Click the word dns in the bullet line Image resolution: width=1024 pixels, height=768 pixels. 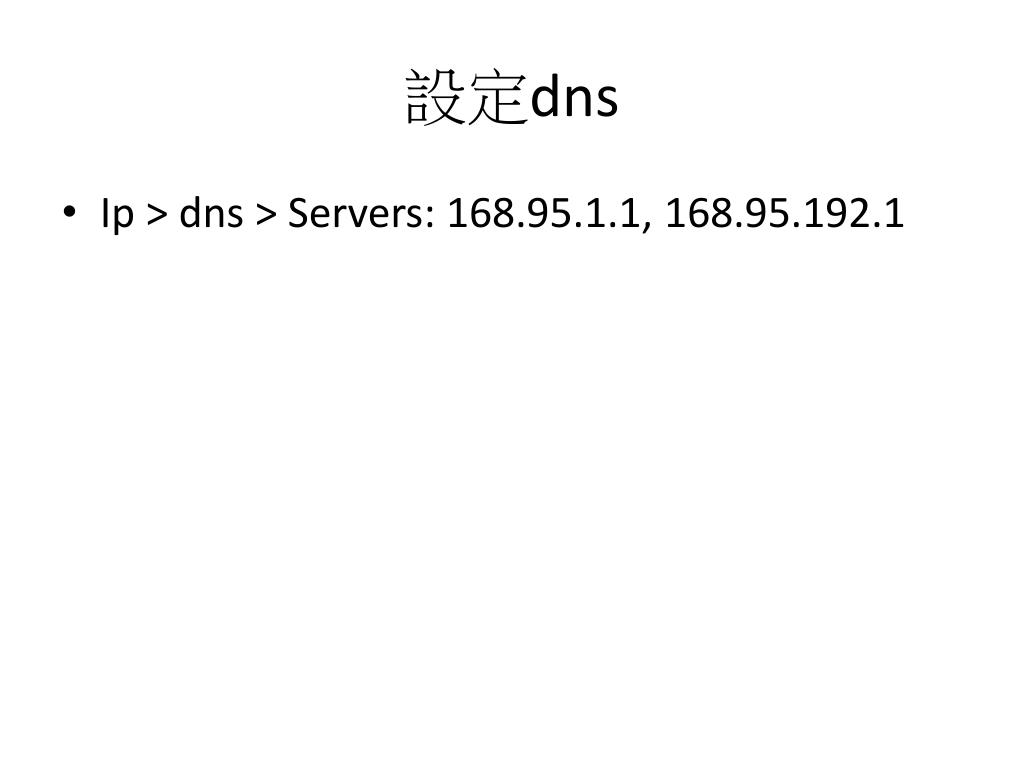click(x=212, y=212)
